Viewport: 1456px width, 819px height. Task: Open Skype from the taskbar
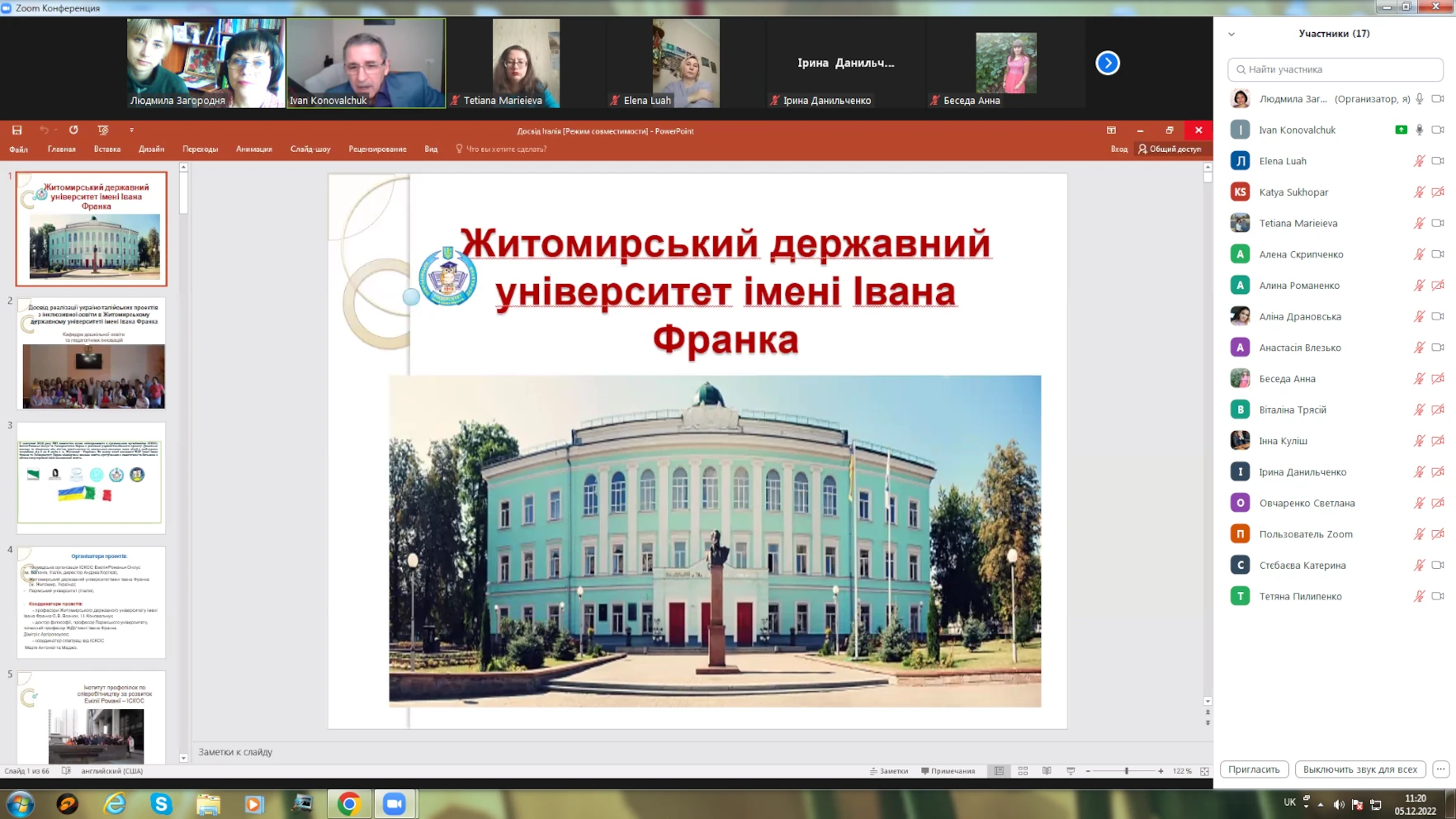(x=161, y=804)
